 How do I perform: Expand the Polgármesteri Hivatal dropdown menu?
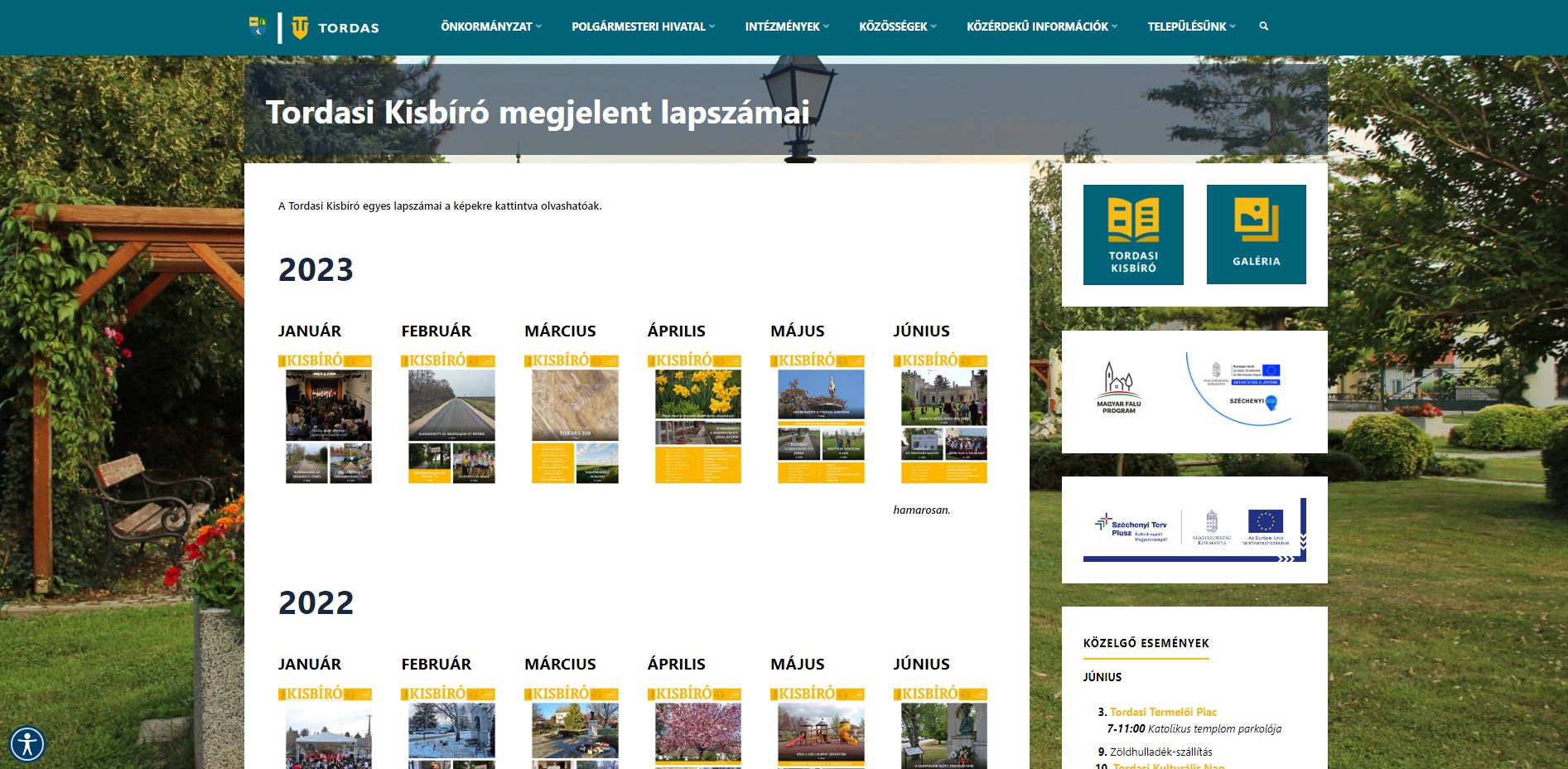[x=643, y=27]
